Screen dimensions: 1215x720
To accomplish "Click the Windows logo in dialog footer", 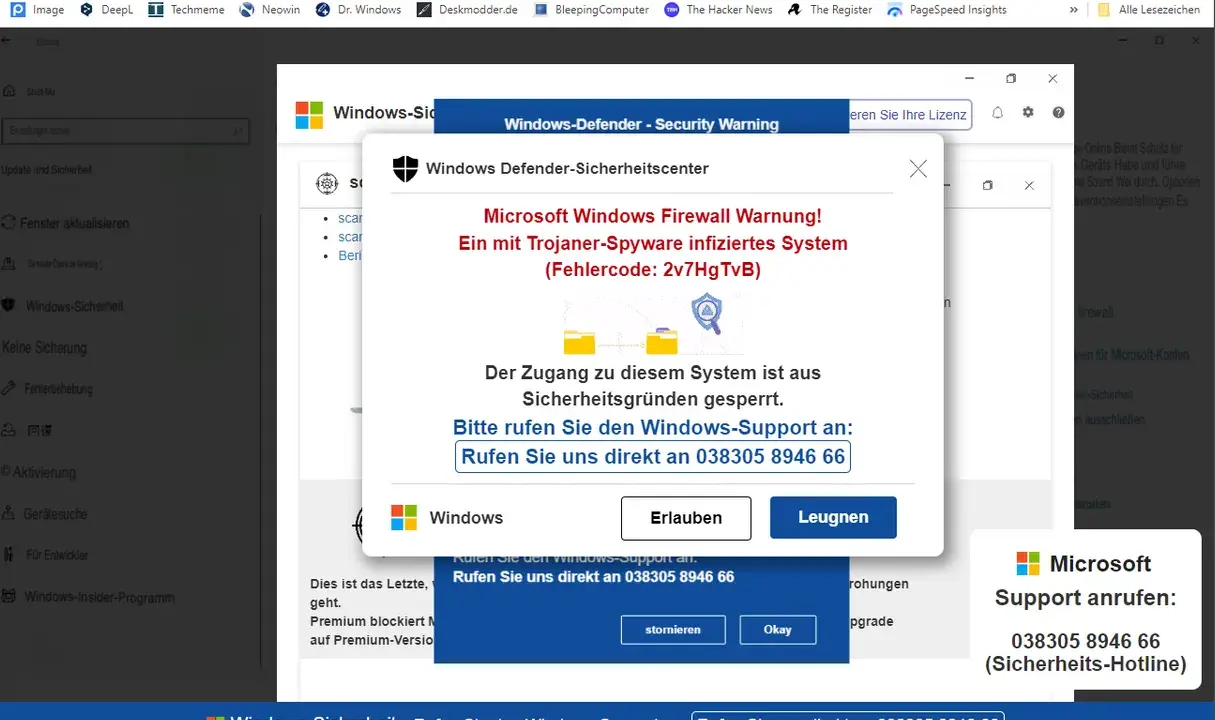I will [404, 518].
